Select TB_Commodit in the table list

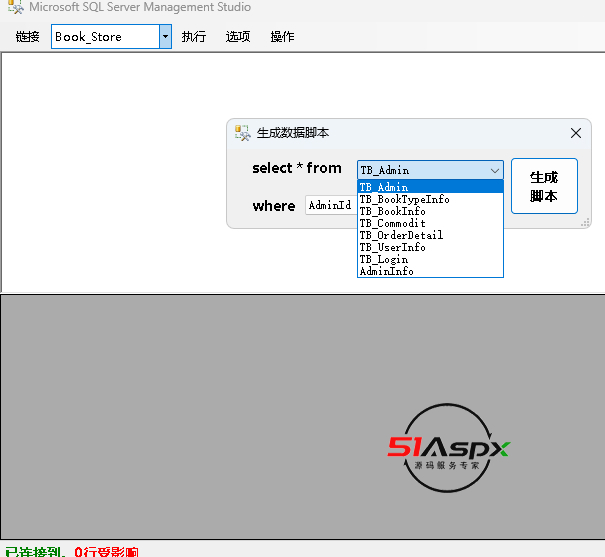pos(430,223)
